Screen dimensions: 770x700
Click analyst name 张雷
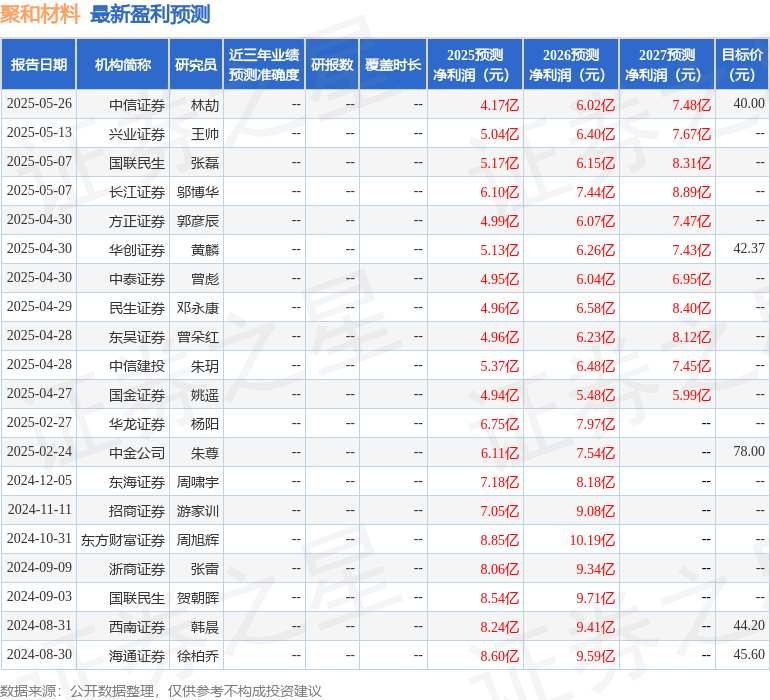pyautogui.click(x=205, y=569)
